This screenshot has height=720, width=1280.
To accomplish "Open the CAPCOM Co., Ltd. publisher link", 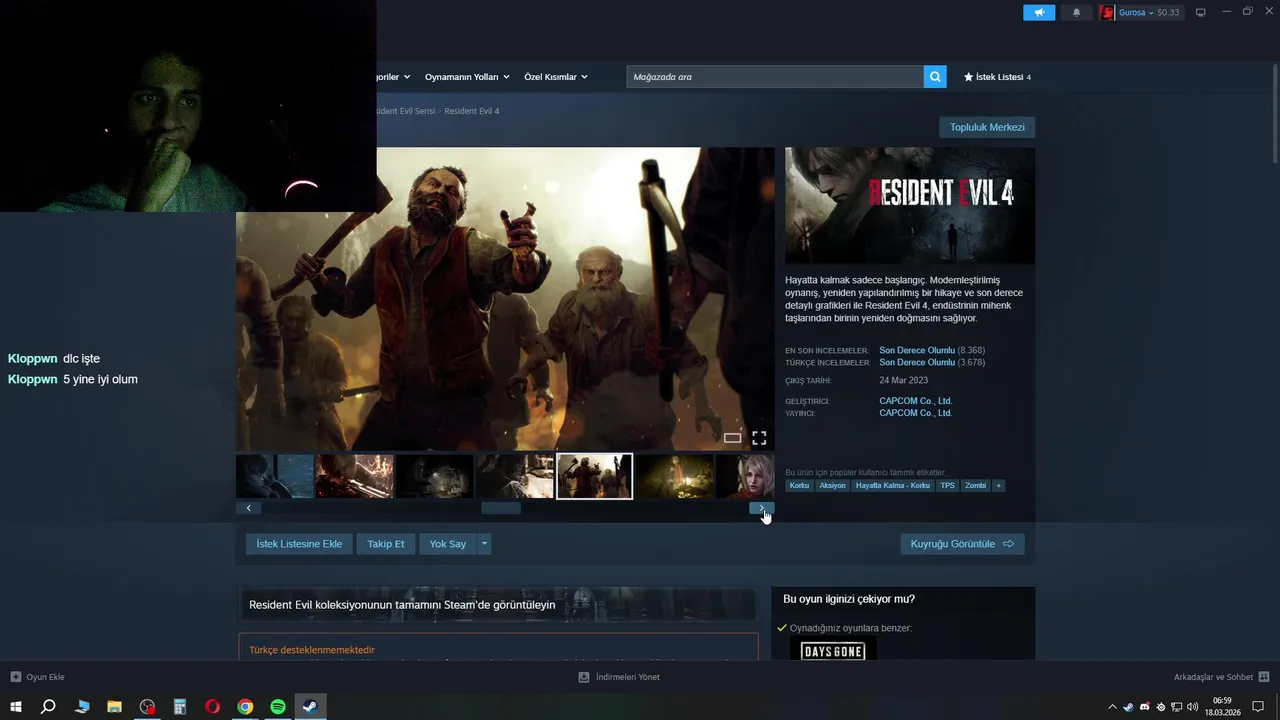I will (x=915, y=413).
